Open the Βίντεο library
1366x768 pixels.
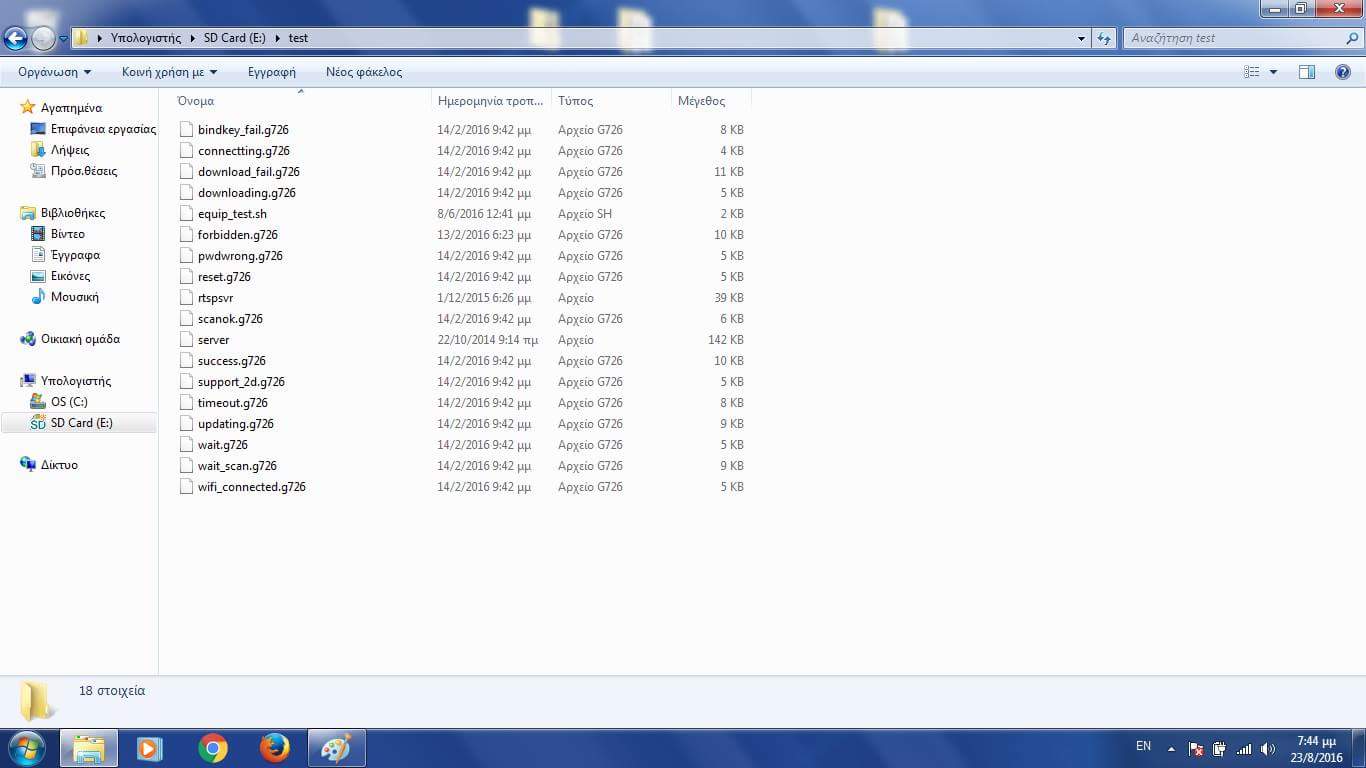(68, 234)
